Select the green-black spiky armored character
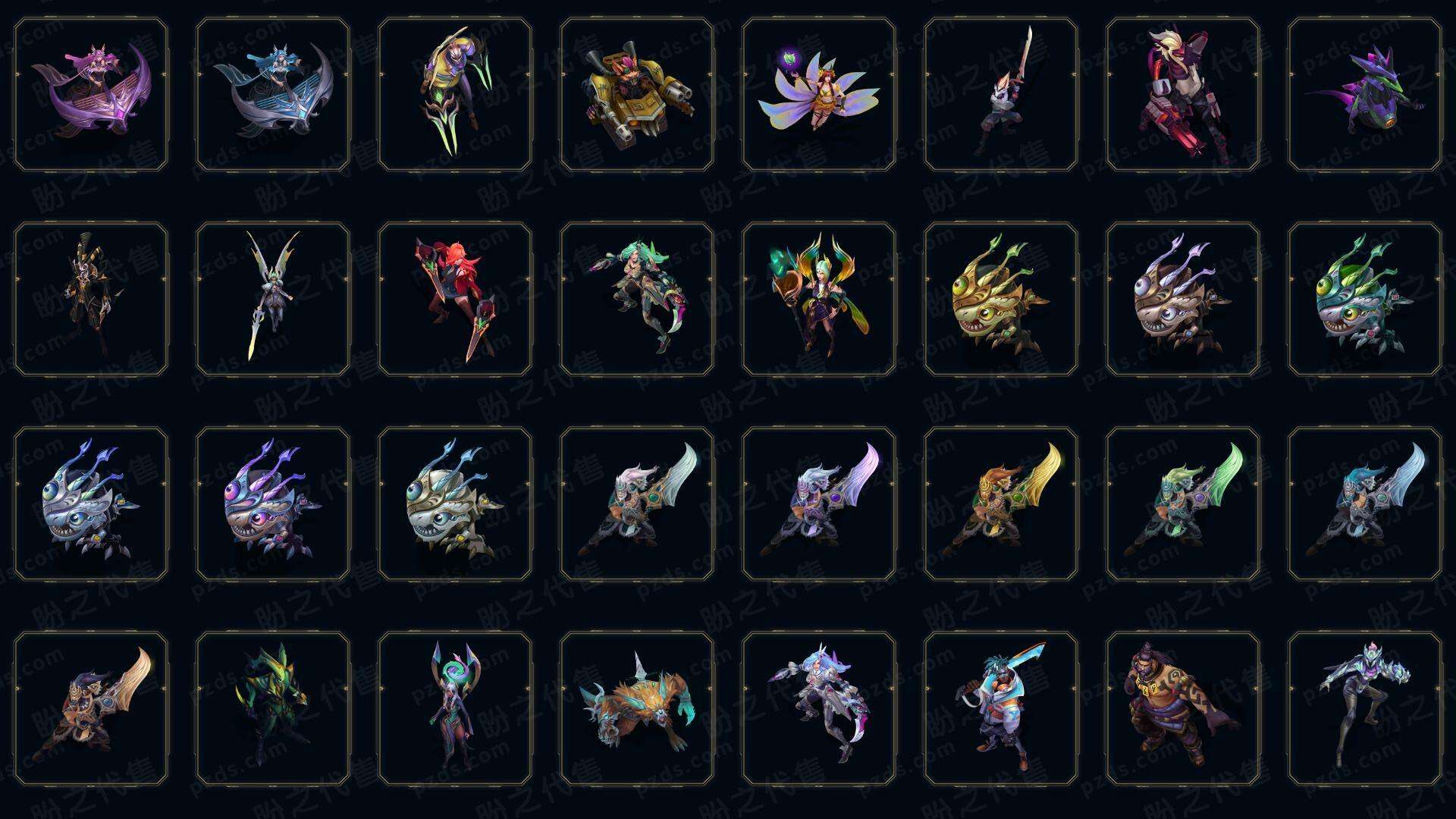This screenshot has width=1456, height=819. [x=273, y=708]
